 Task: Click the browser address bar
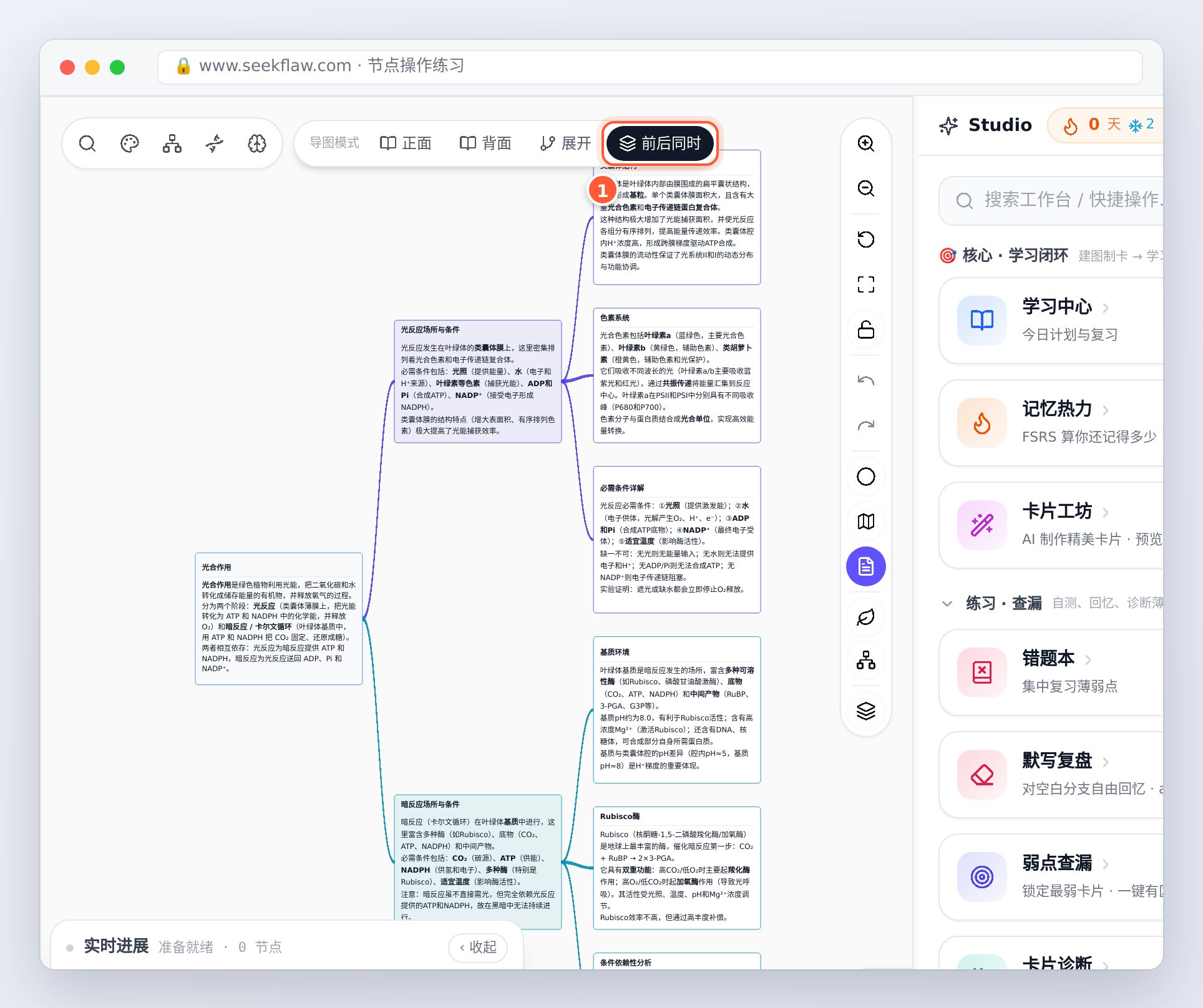tap(650, 67)
